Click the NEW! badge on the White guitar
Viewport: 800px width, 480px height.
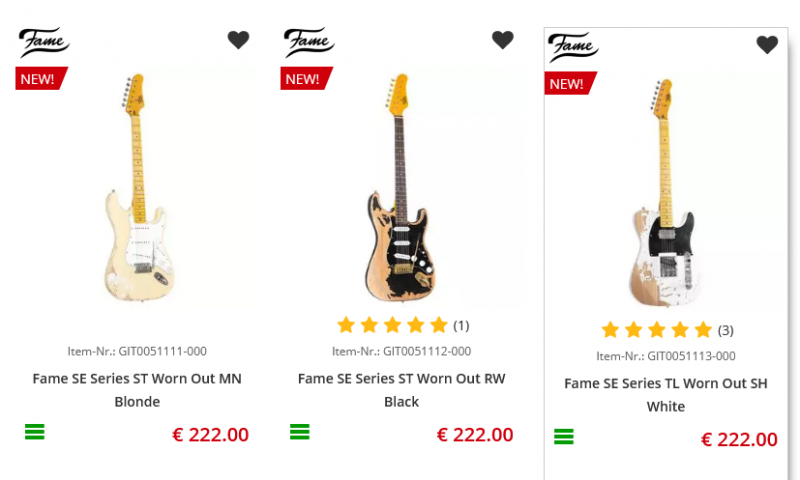(569, 84)
